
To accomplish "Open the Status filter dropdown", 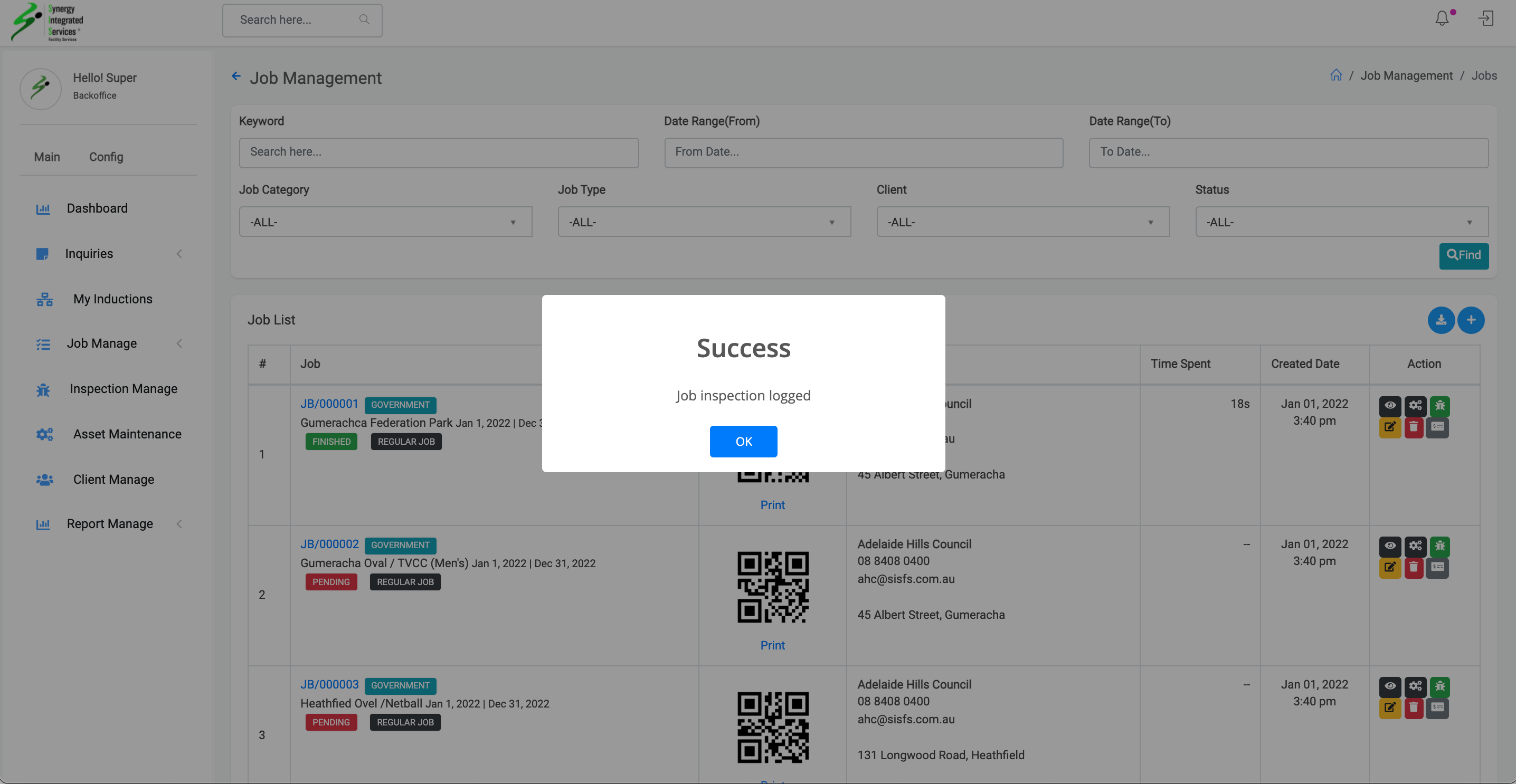I will 1341,222.
